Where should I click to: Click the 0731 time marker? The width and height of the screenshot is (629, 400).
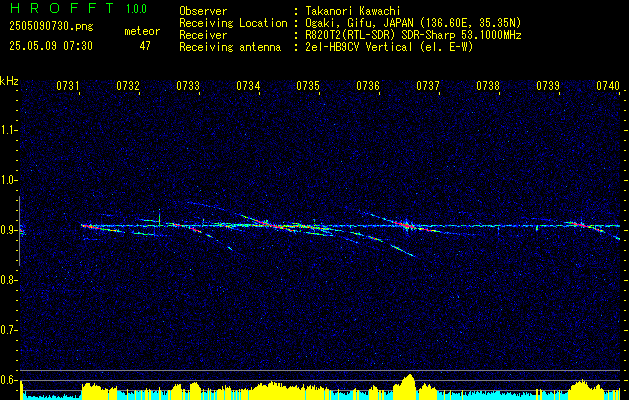(x=68, y=86)
